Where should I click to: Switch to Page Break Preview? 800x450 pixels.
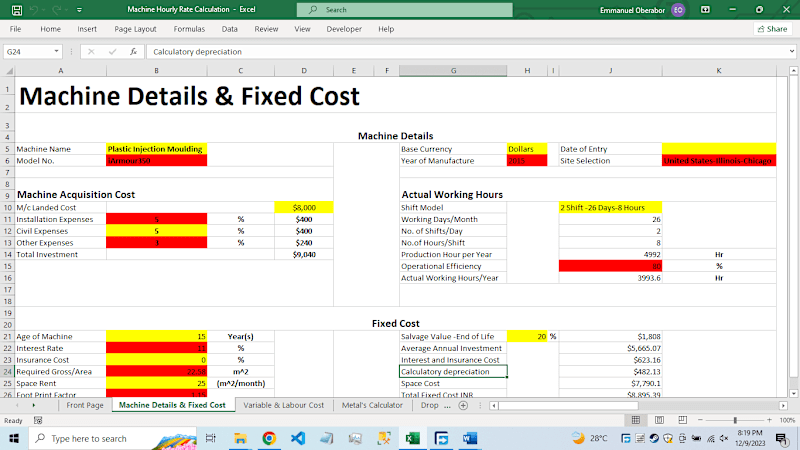pos(682,420)
